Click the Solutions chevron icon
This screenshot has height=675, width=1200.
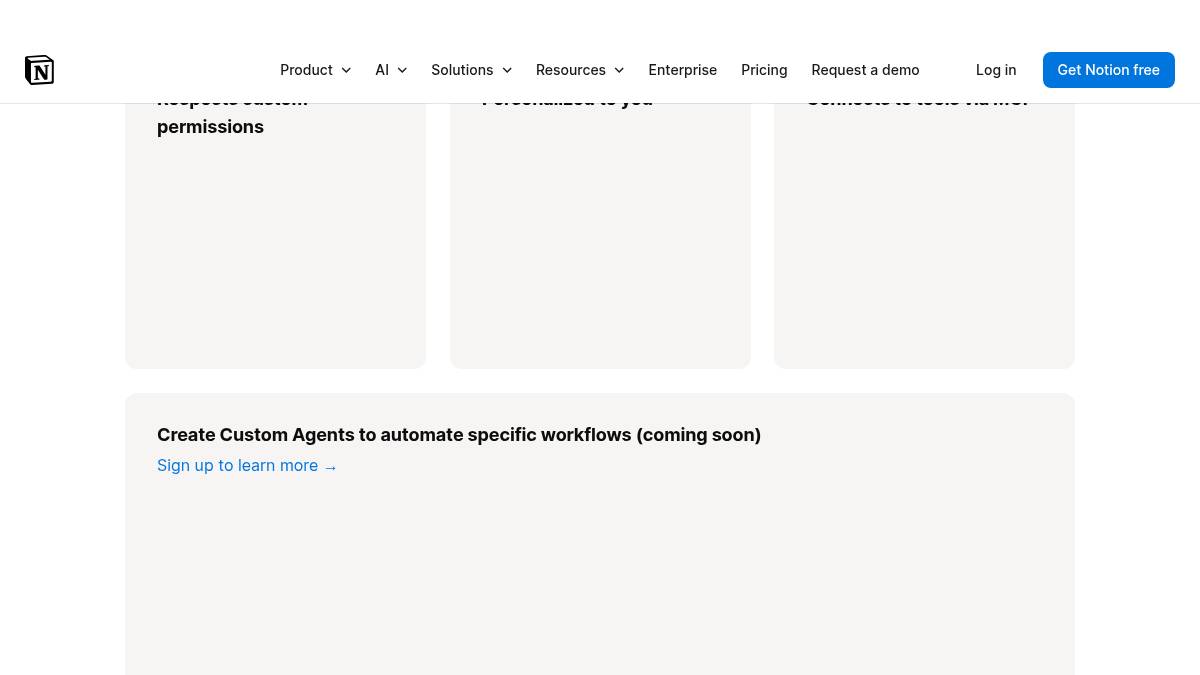tap(506, 71)
